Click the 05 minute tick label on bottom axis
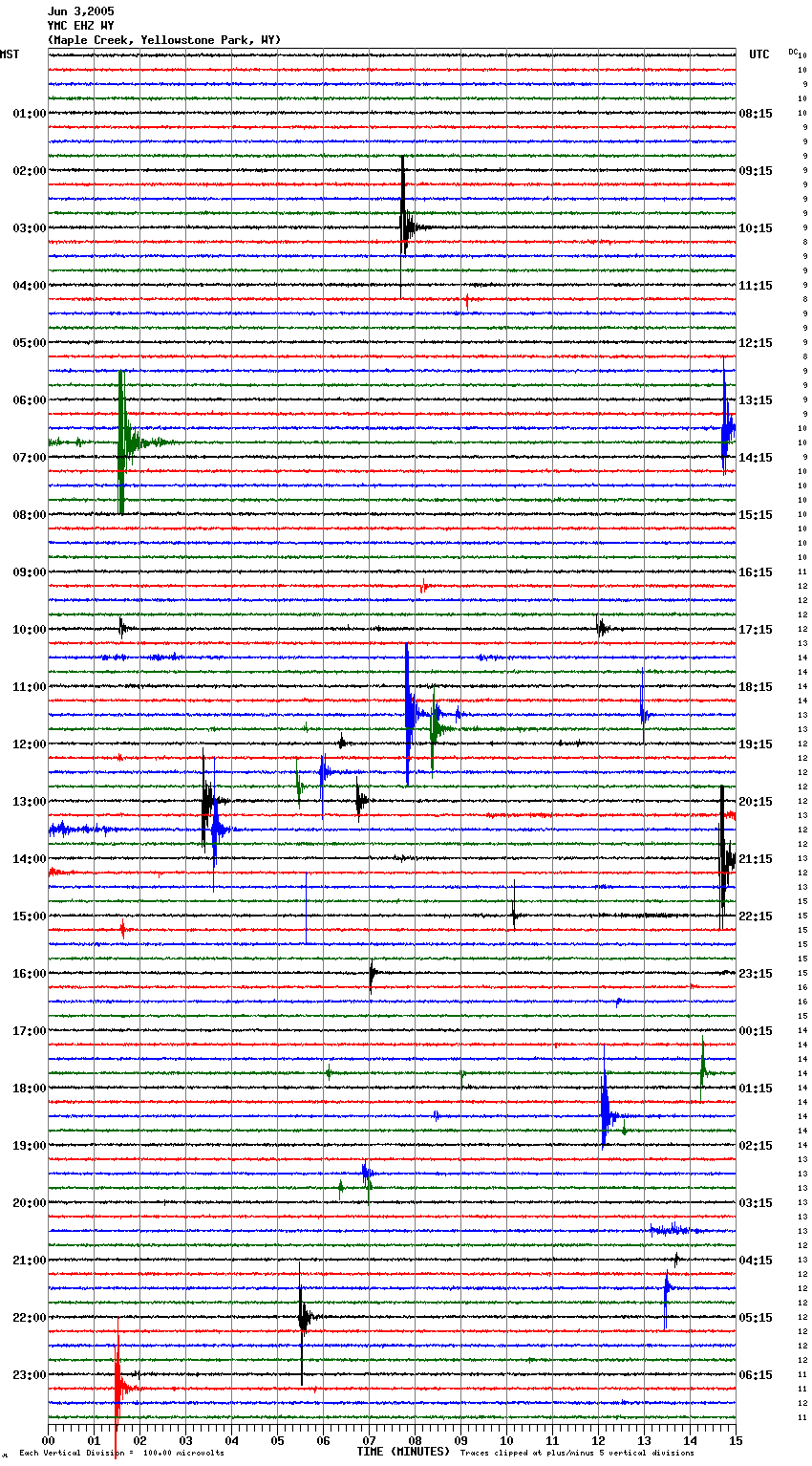 coord(277,1440)
